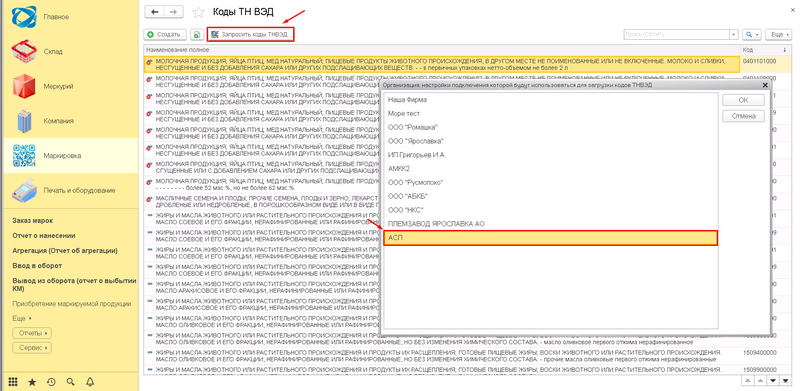Navigate back with the left arrow
The width and height of the screenshot is (800, 391).
click(155, 12)
